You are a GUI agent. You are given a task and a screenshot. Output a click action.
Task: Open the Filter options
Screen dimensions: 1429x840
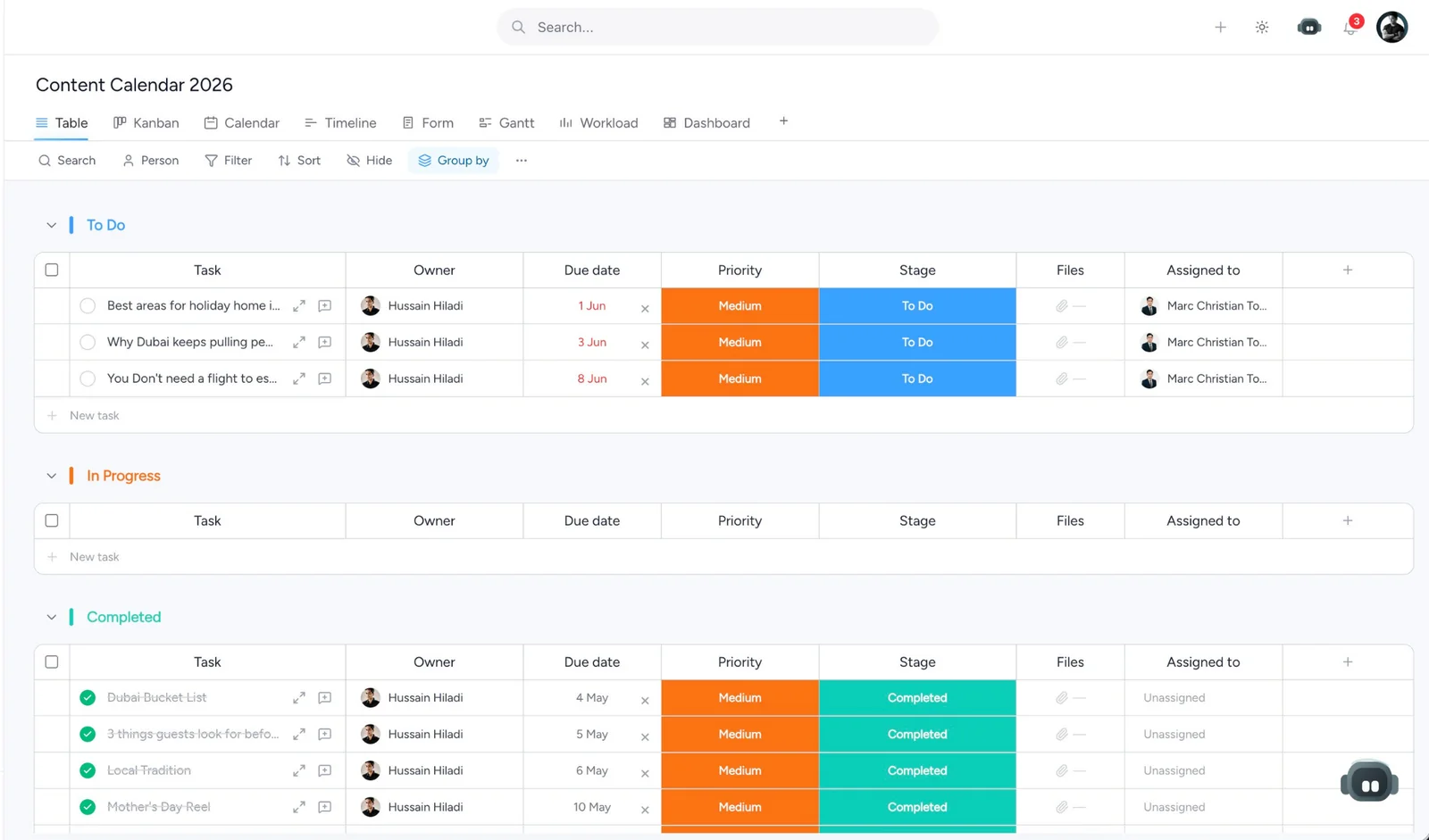[x=229, y=161]
